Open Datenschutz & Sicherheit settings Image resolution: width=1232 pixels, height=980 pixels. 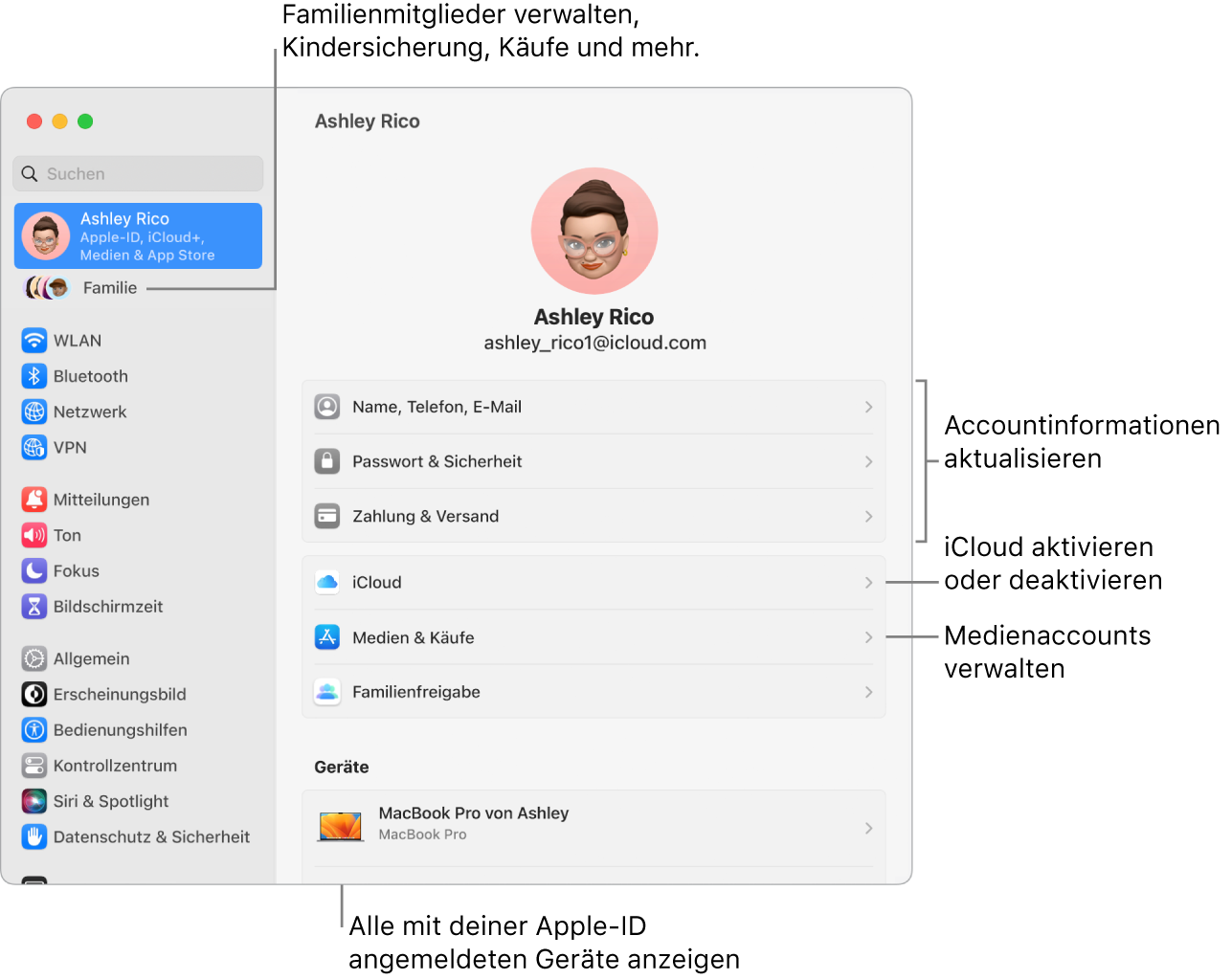[x=34, y=836]
